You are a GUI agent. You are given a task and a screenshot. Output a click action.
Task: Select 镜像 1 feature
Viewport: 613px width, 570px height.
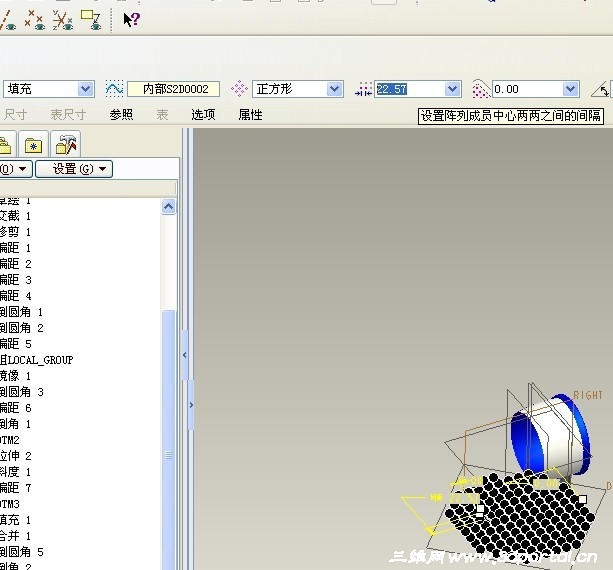pos(16,376)
